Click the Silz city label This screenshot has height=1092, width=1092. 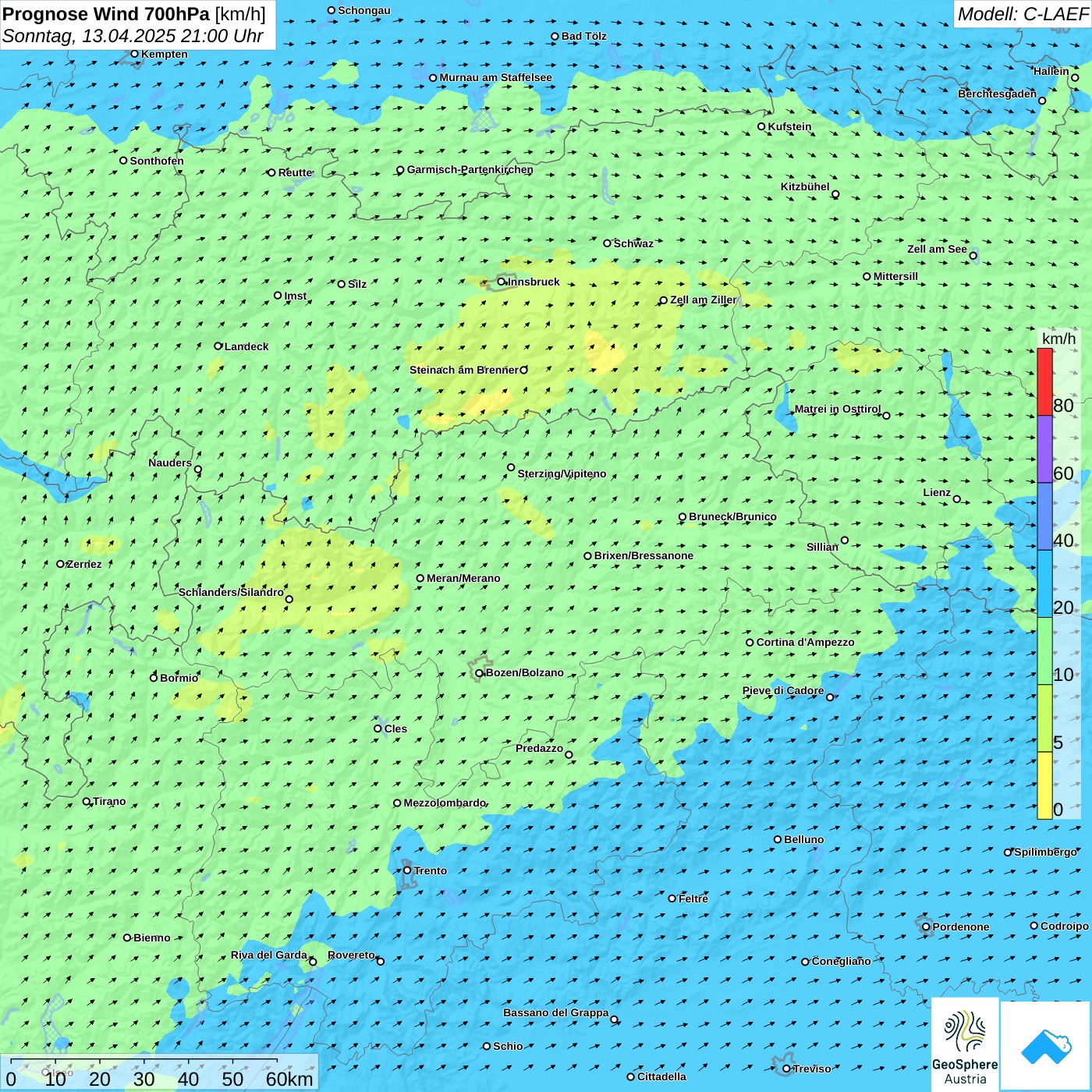tap(356, 284)
